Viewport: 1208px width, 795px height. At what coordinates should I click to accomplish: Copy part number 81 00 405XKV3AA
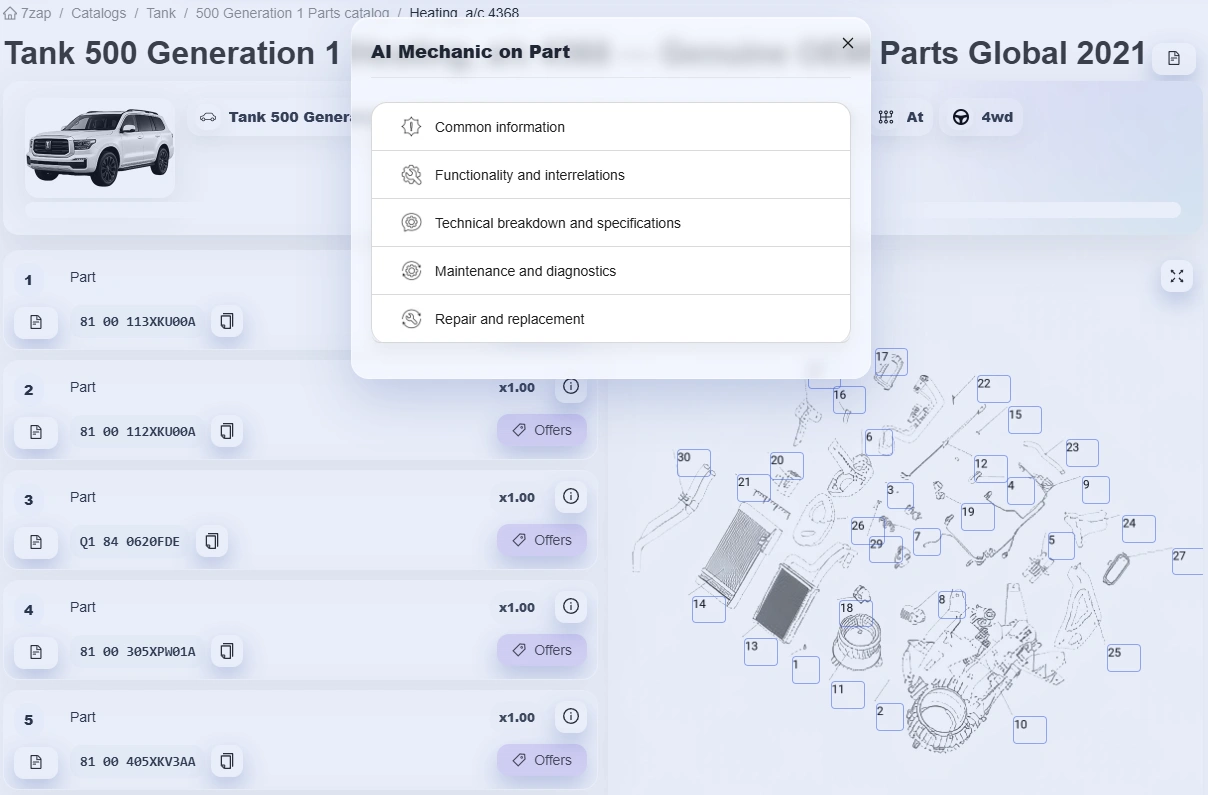pyautogui.click(x=227, y=761)
